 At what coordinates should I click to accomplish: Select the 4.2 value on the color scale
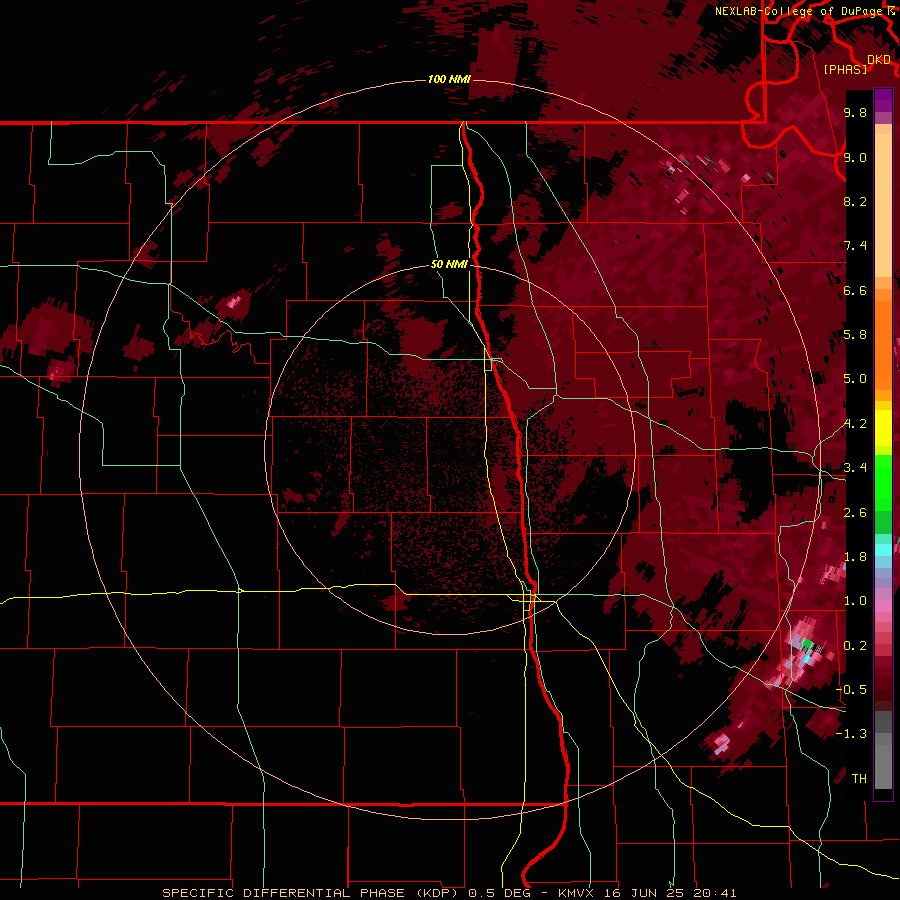pos(855,424)
